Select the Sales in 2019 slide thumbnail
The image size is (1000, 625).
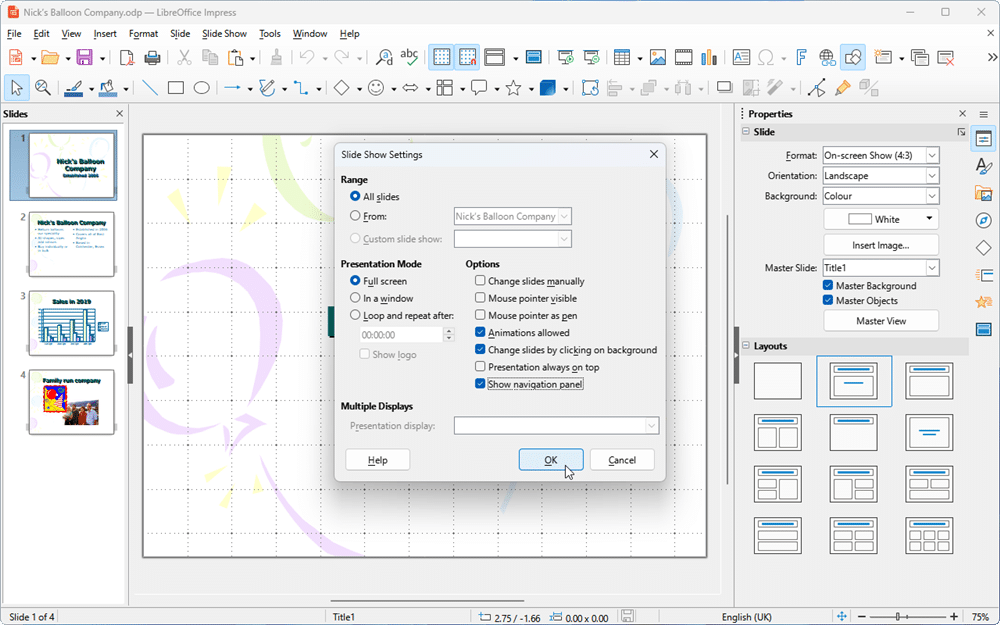(x=70, y=322)
